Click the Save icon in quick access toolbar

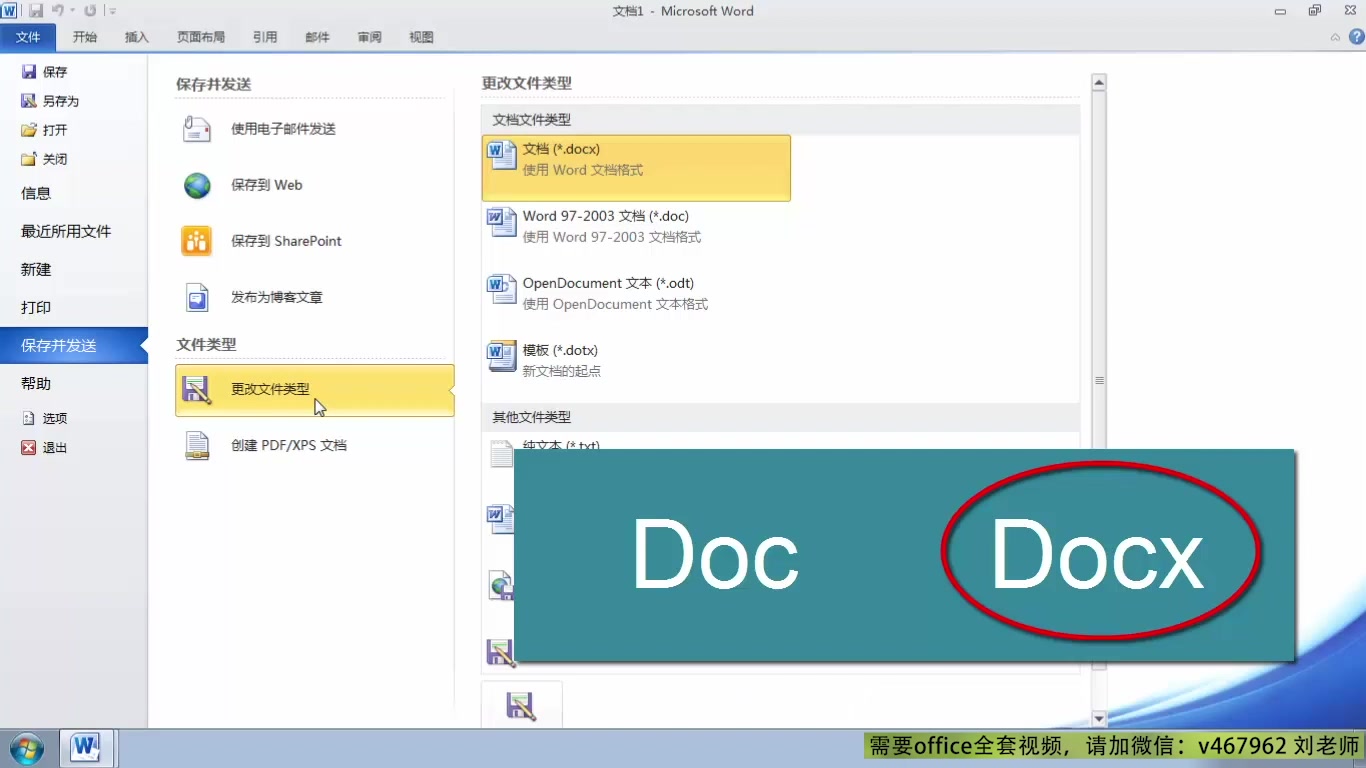pos(36,11)
